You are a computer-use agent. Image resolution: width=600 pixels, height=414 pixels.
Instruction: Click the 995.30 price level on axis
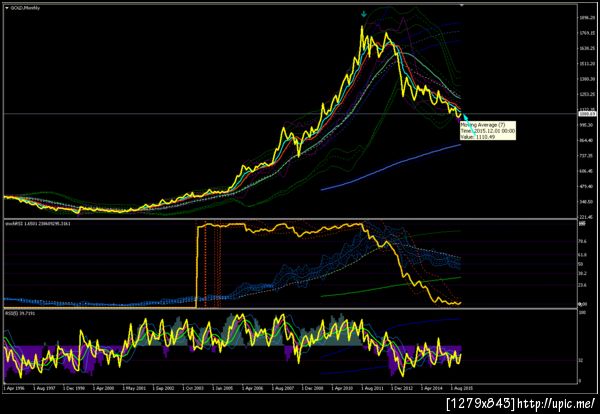point(586,125)
